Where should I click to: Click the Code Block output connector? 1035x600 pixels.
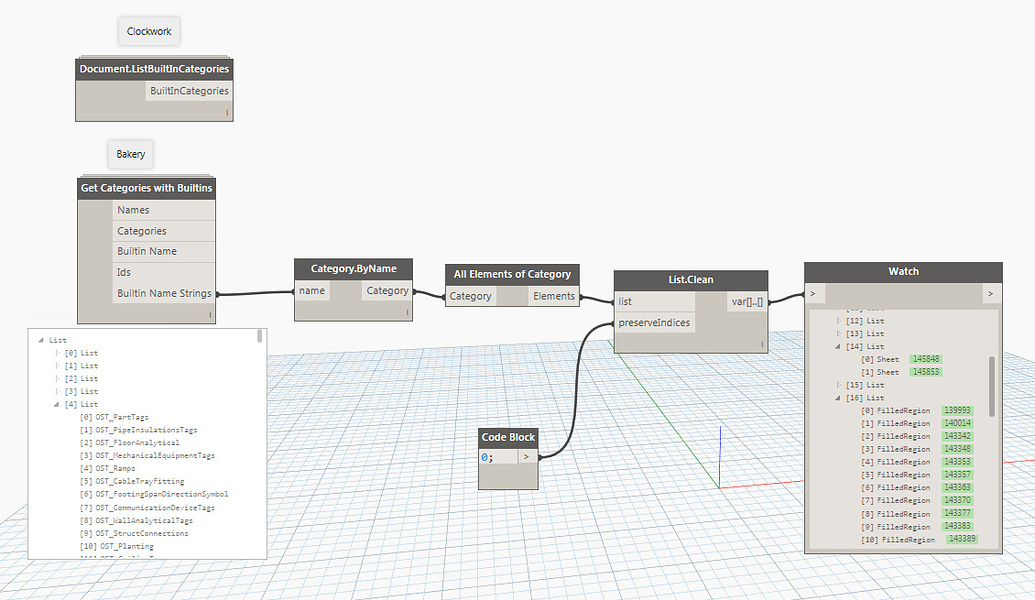[528, 456]
